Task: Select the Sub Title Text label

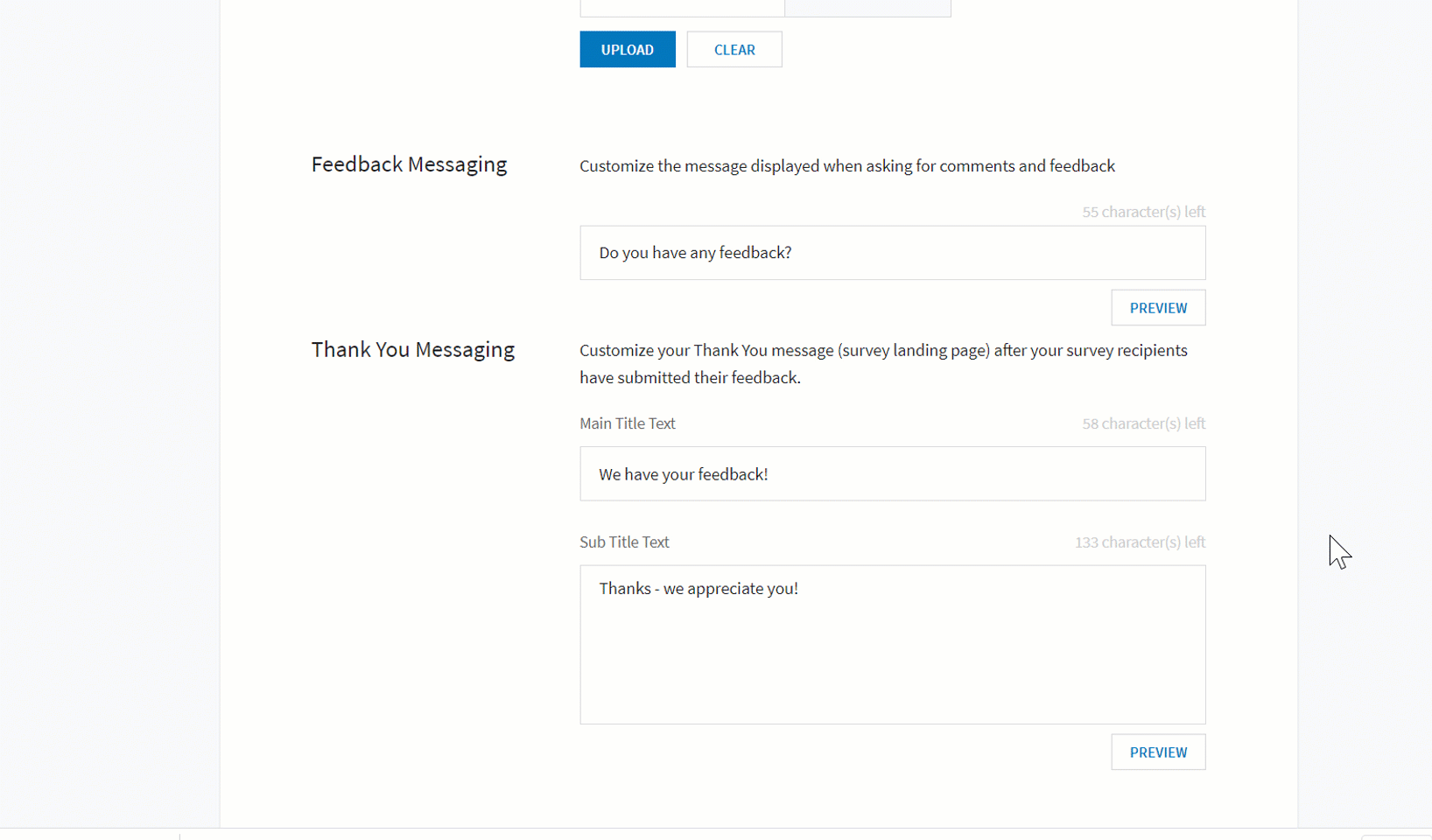Action: (x=624, y=542)
